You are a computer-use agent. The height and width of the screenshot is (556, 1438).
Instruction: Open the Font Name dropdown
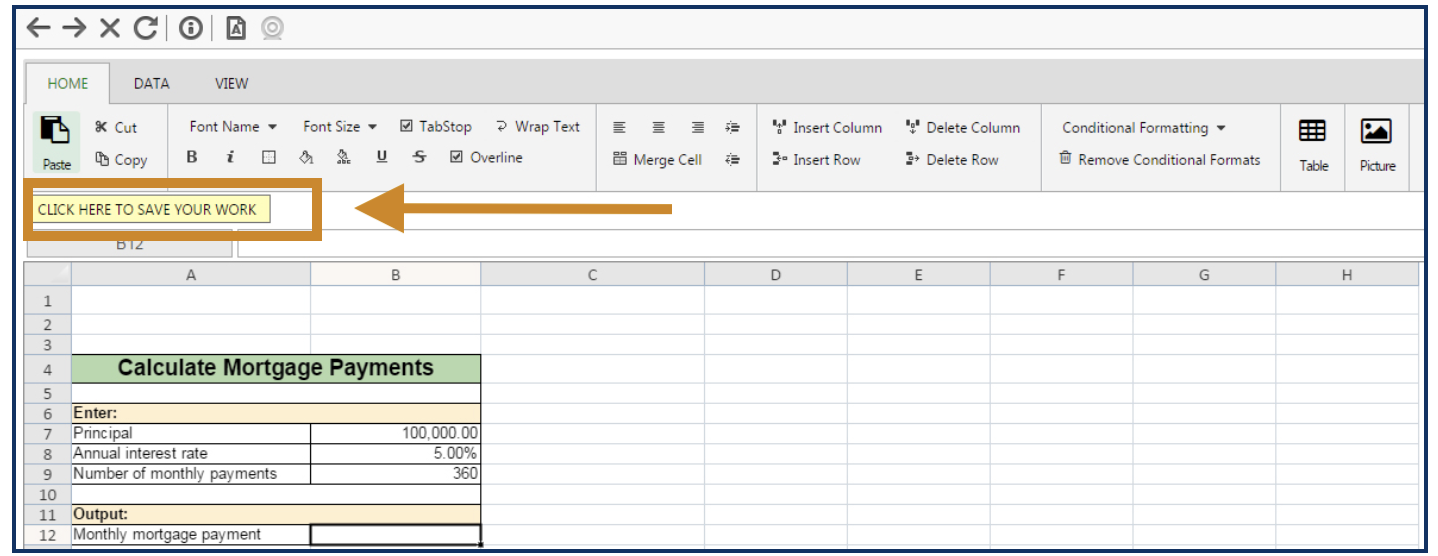click(233, 126)
